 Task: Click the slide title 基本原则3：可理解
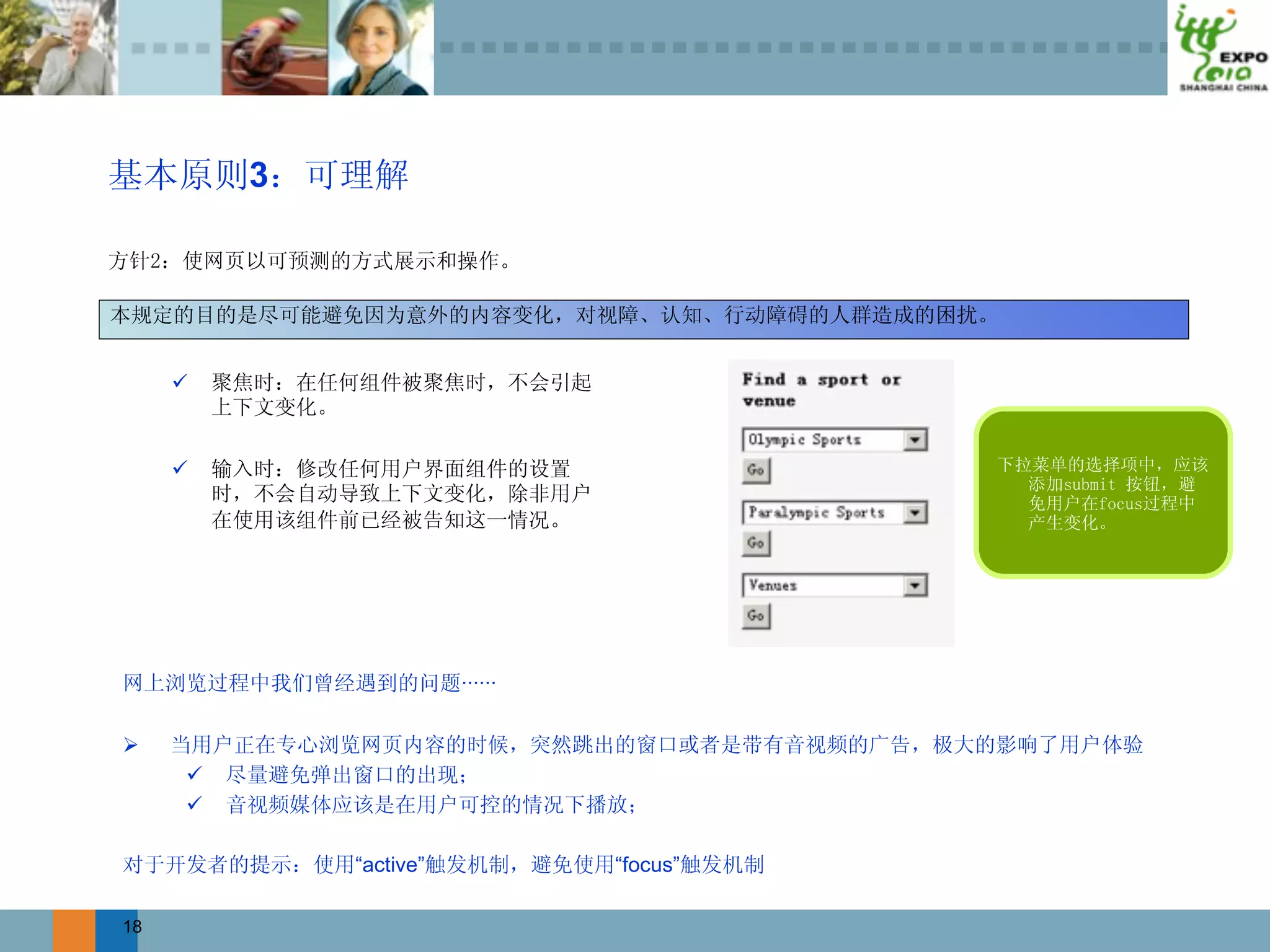point(259,175)
